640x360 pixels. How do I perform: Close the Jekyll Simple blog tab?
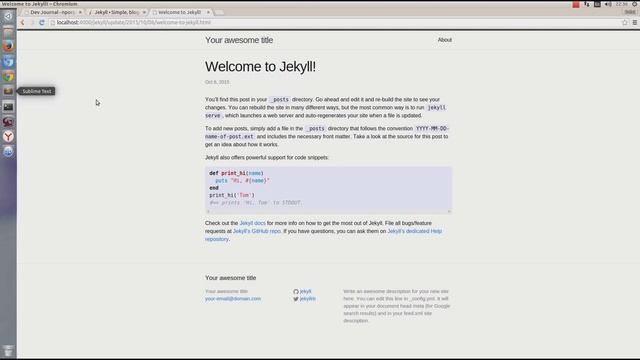(144, 12)
